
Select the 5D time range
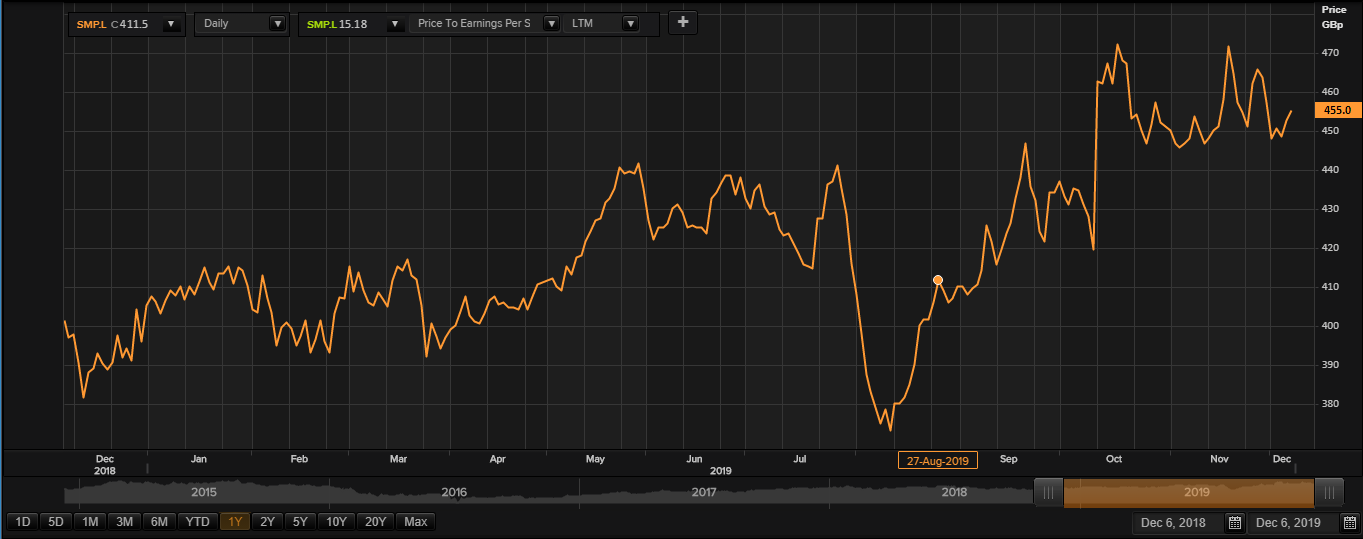[x=55, y=521]
